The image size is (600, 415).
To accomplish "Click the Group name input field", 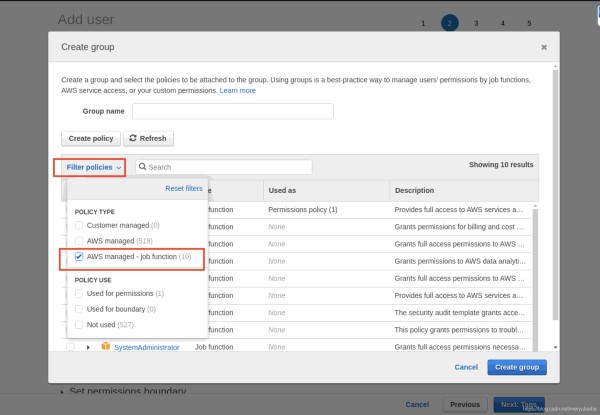I will tap(233, 111).
